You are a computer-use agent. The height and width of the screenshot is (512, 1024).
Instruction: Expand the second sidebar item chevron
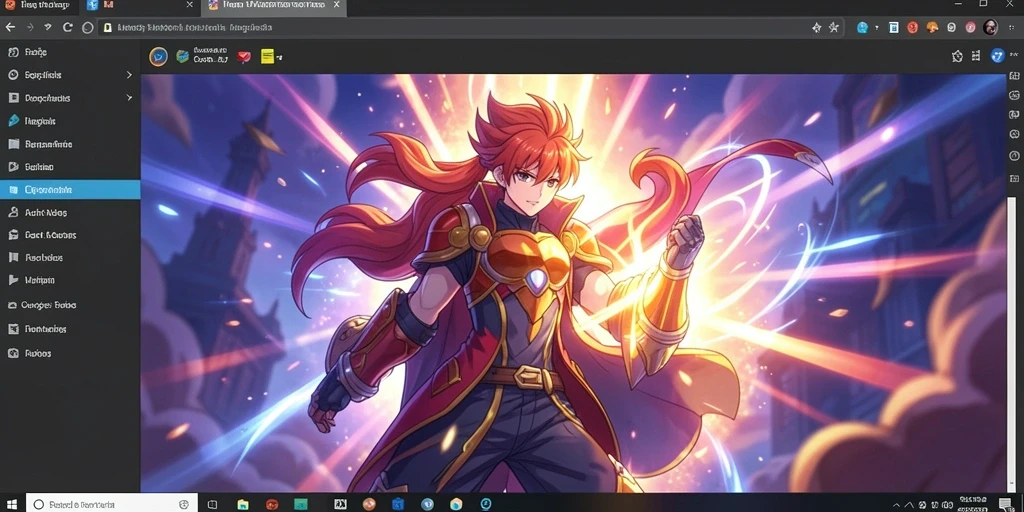(129, 75)
